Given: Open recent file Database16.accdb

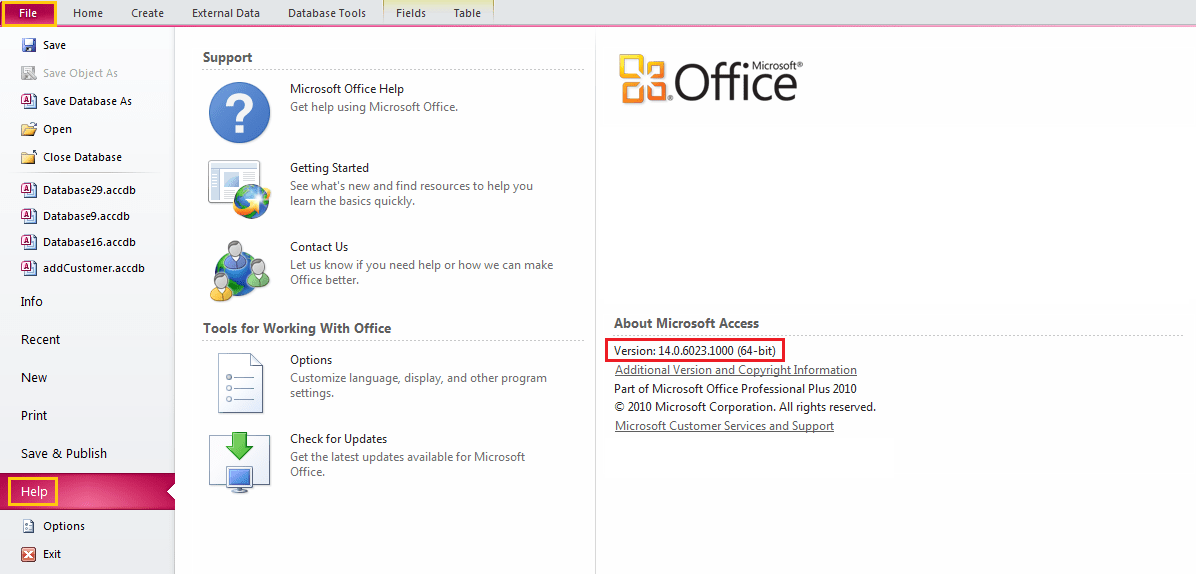Looking at the screenshot, I should pos(87,242).
